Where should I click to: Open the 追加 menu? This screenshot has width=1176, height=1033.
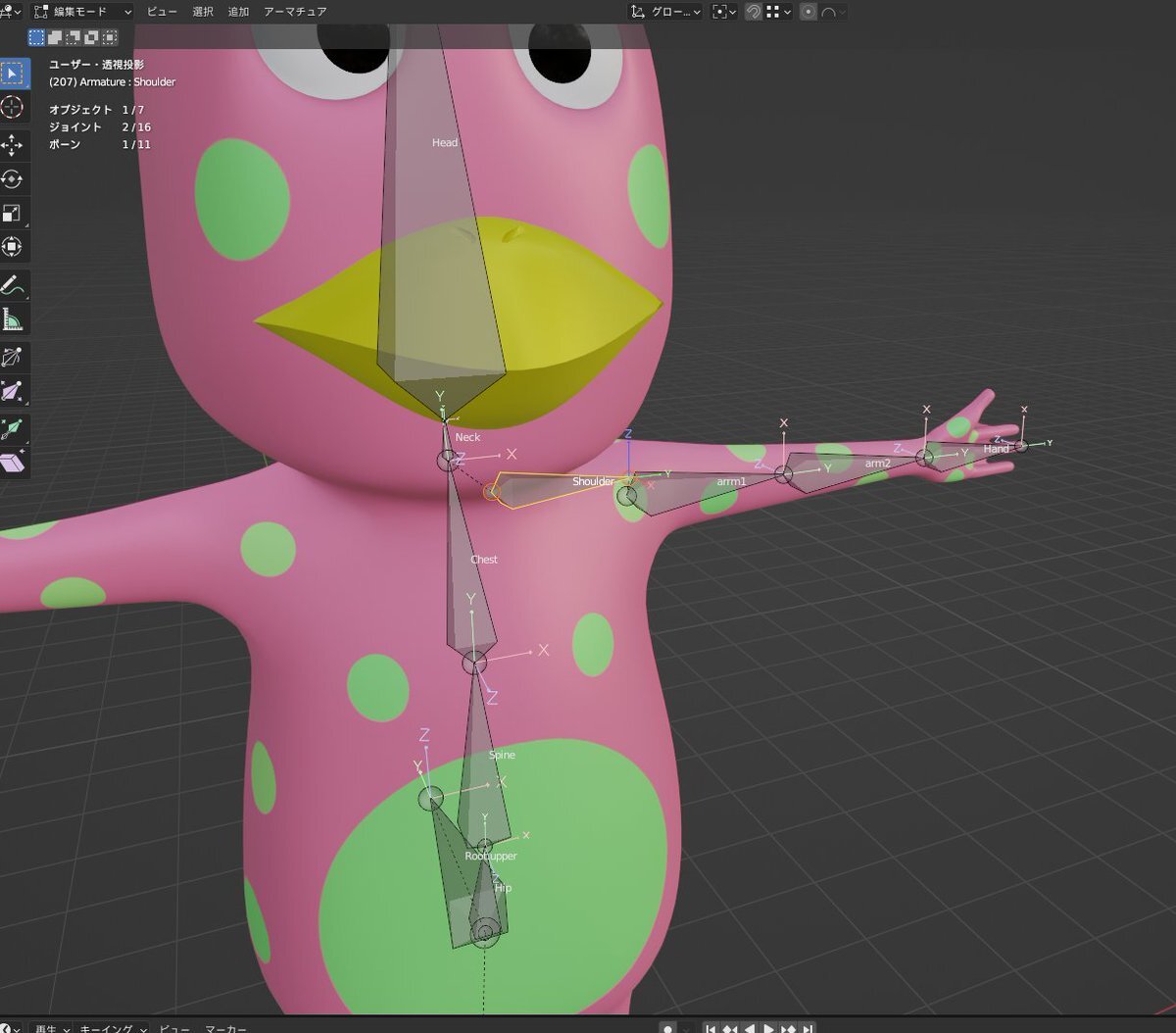tap(238, 12)
